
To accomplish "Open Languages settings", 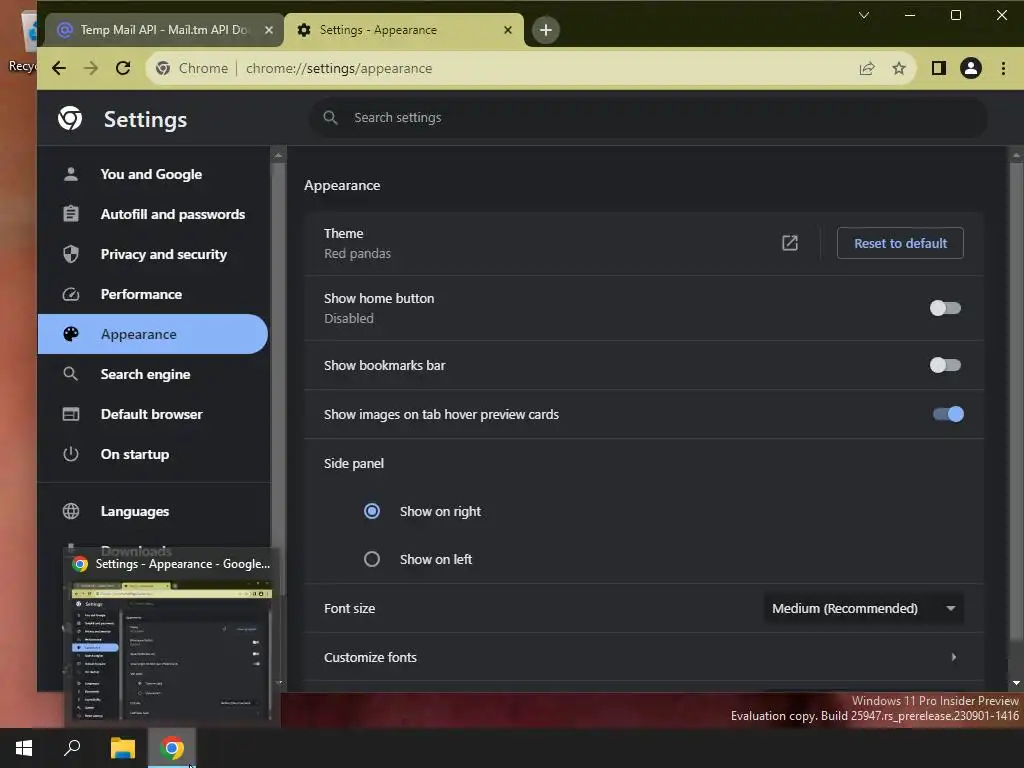I will [x=153, y=511].
